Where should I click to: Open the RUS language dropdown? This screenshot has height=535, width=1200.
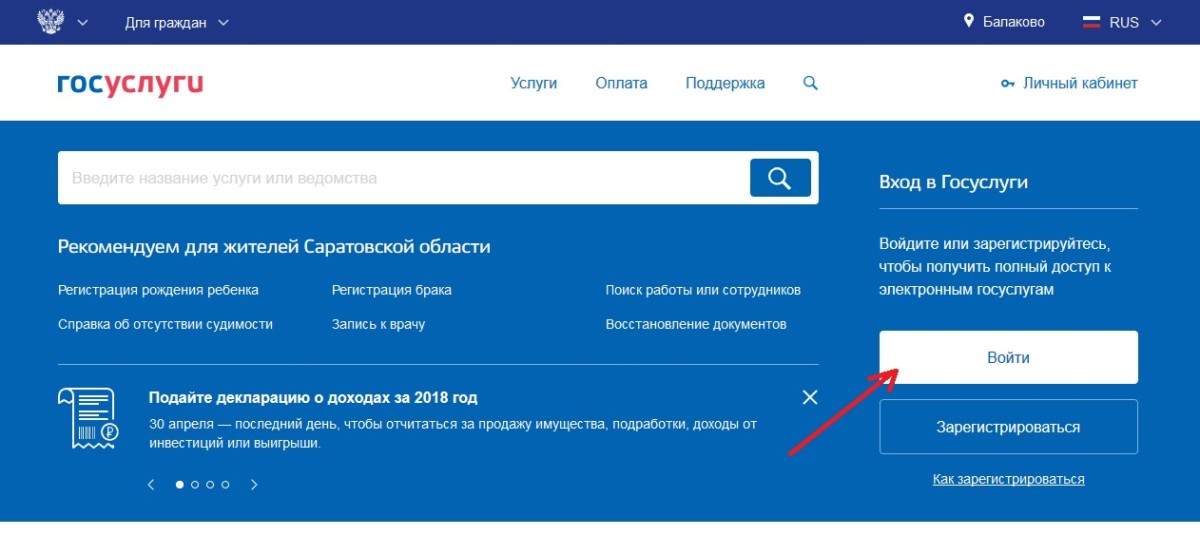pos(1122,22)
